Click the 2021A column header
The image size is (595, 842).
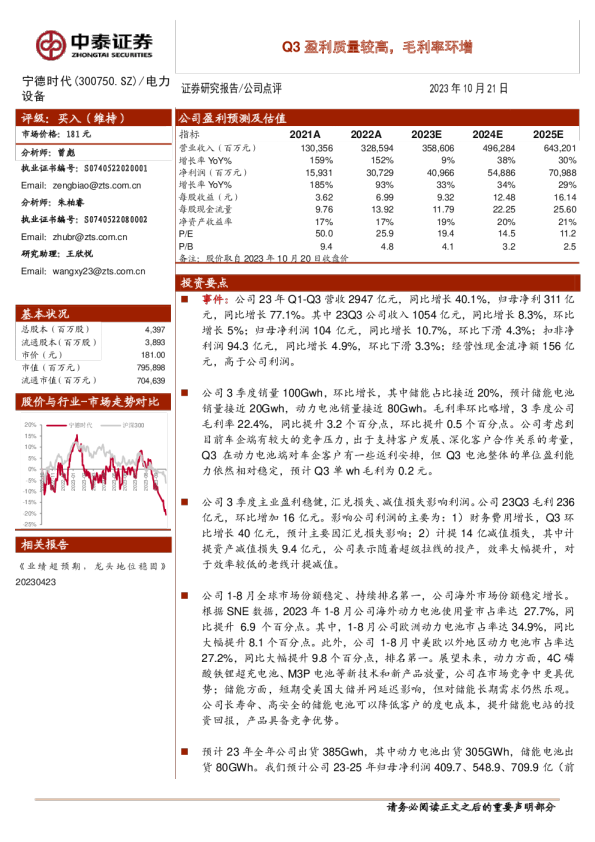(x=305, y=135)
